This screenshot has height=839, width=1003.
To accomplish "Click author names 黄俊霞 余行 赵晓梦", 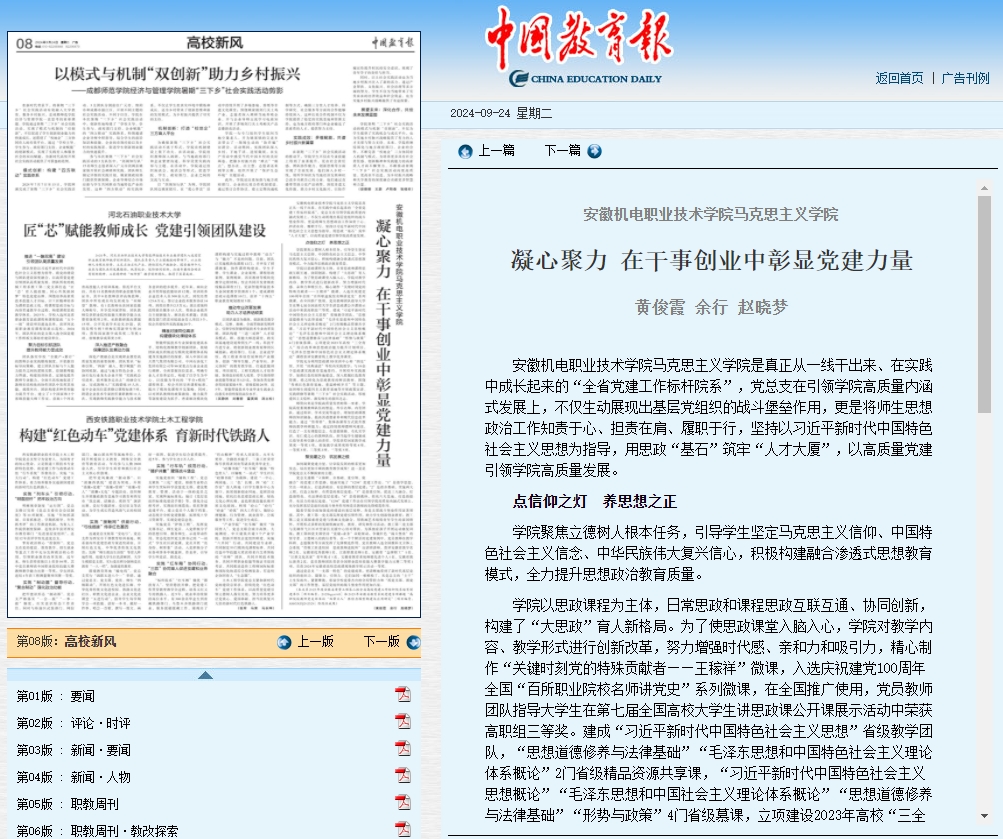I will click(x=711, y=307).
